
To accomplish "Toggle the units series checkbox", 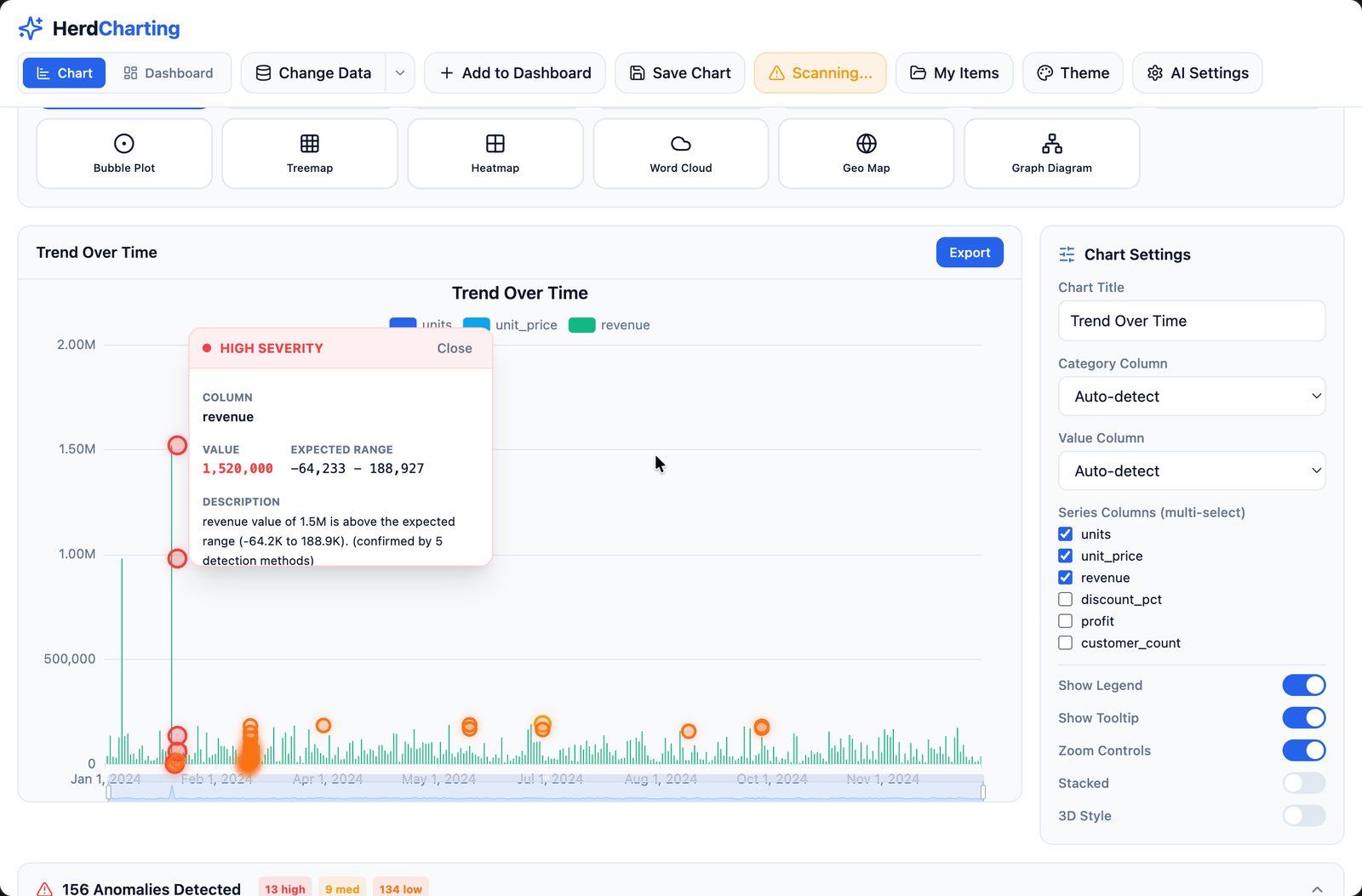I will (1065, 534).
